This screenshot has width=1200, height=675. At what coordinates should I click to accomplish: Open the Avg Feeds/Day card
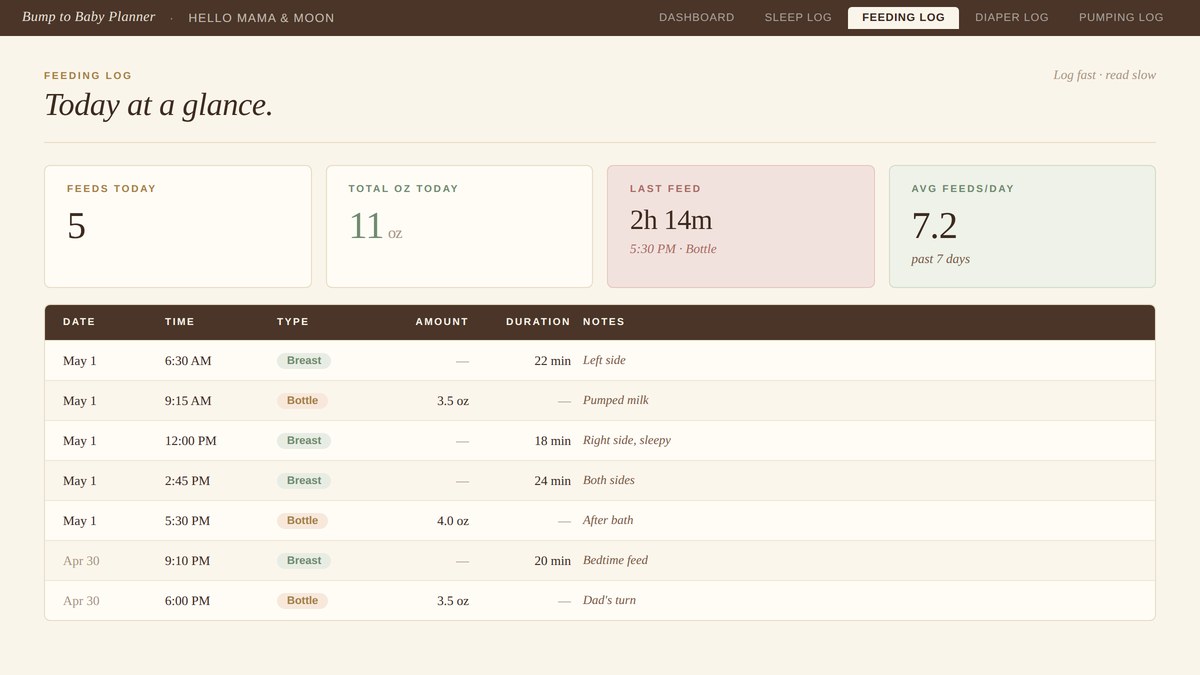1022,226
